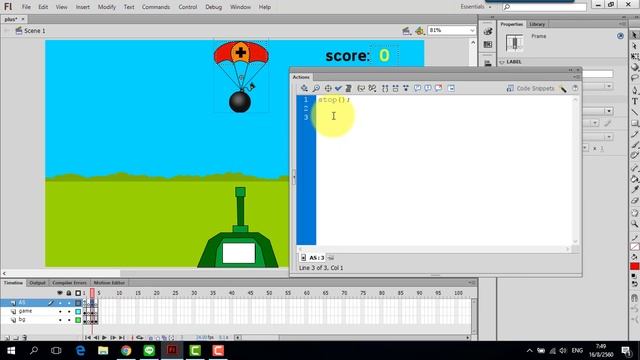The image size is (640, 360).
Task: Open the Actions panel options menu
Action: click(x=576, y=77)
